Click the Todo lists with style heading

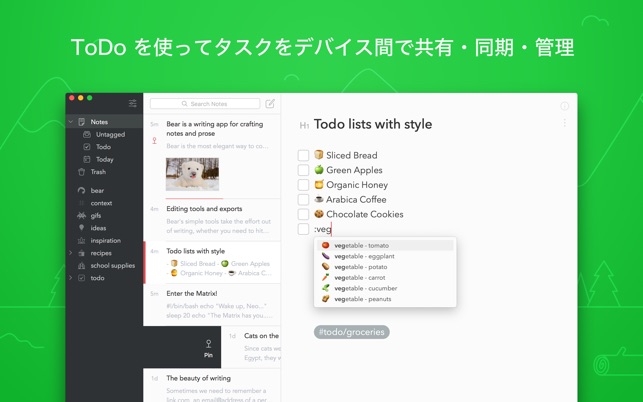click(373, 124)
